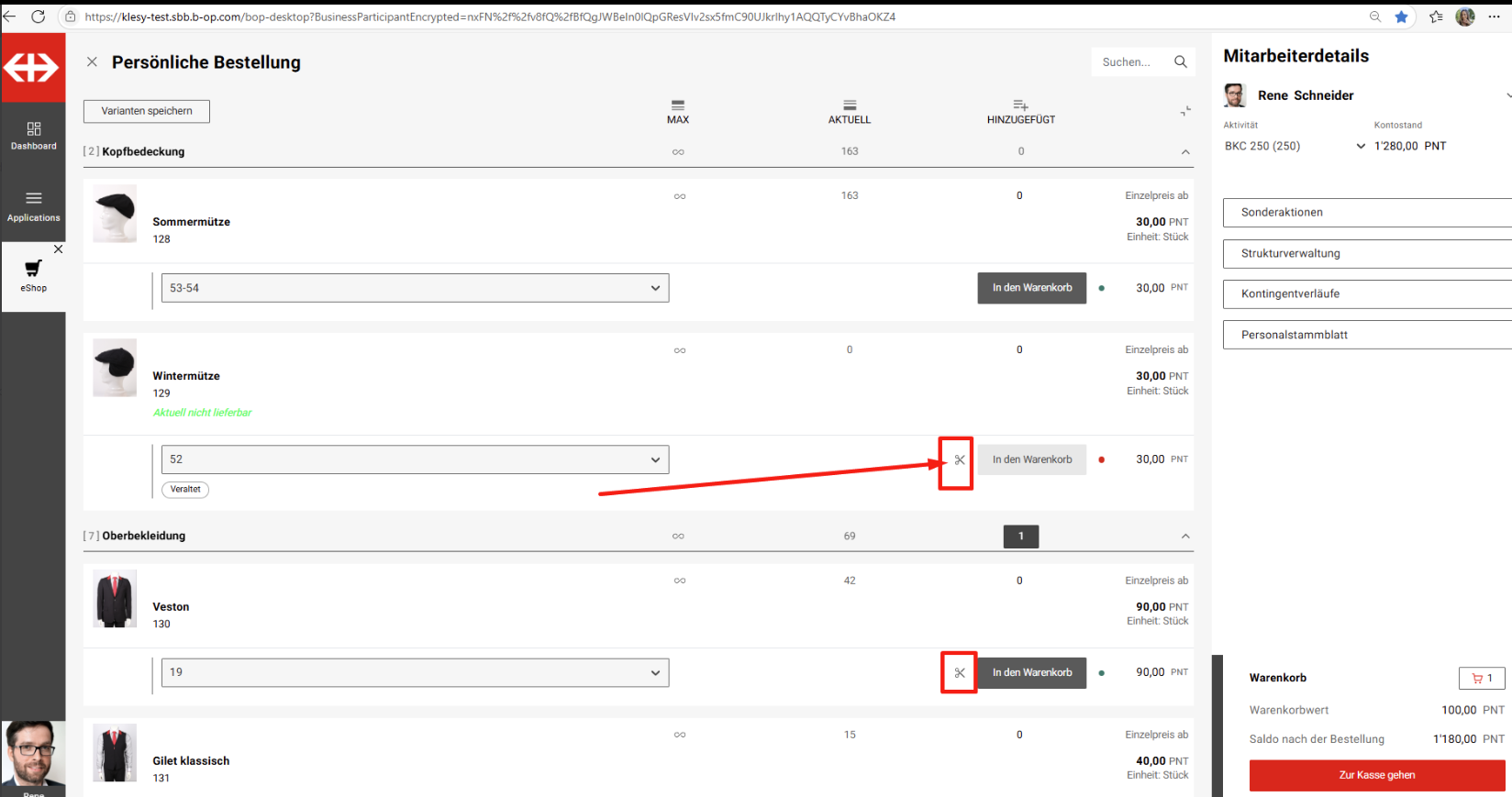
Task: Click the browser zoom magnifier icon
Action: point(1374,17)
